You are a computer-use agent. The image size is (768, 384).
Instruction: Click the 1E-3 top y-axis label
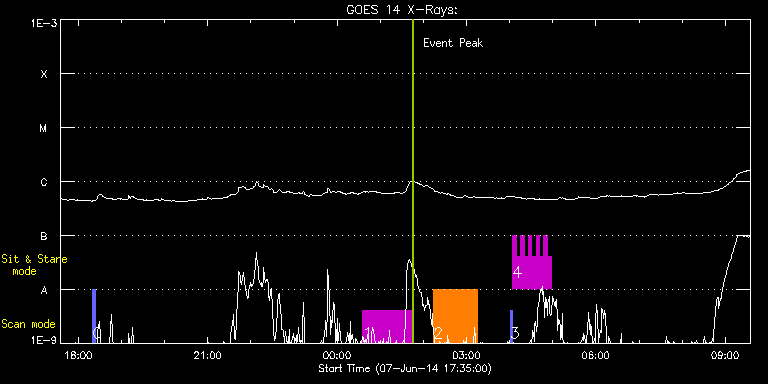click(x=44, y=23)
